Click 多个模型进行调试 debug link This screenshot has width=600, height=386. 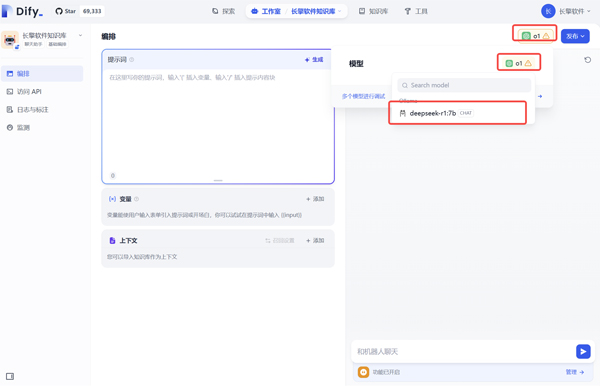click(363, 96)
